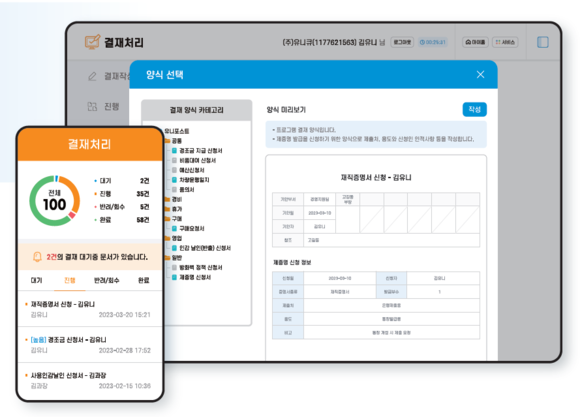This screenshot has height=417, width=580.
Task: Click the gray icon next to 품의서
Action: (x=174, y=189)
